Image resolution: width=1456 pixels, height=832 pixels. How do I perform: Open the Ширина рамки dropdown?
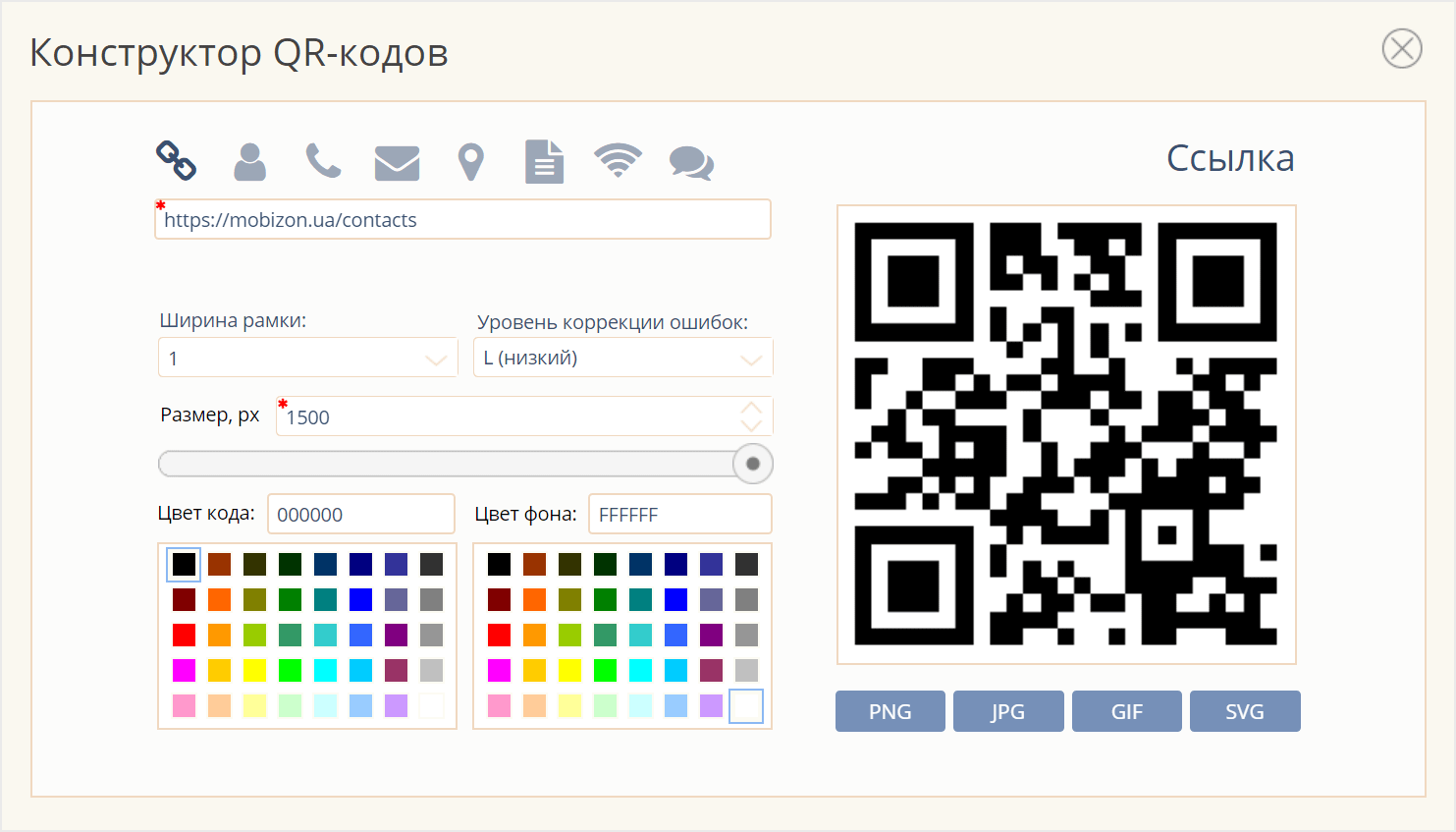coord(307,358)
